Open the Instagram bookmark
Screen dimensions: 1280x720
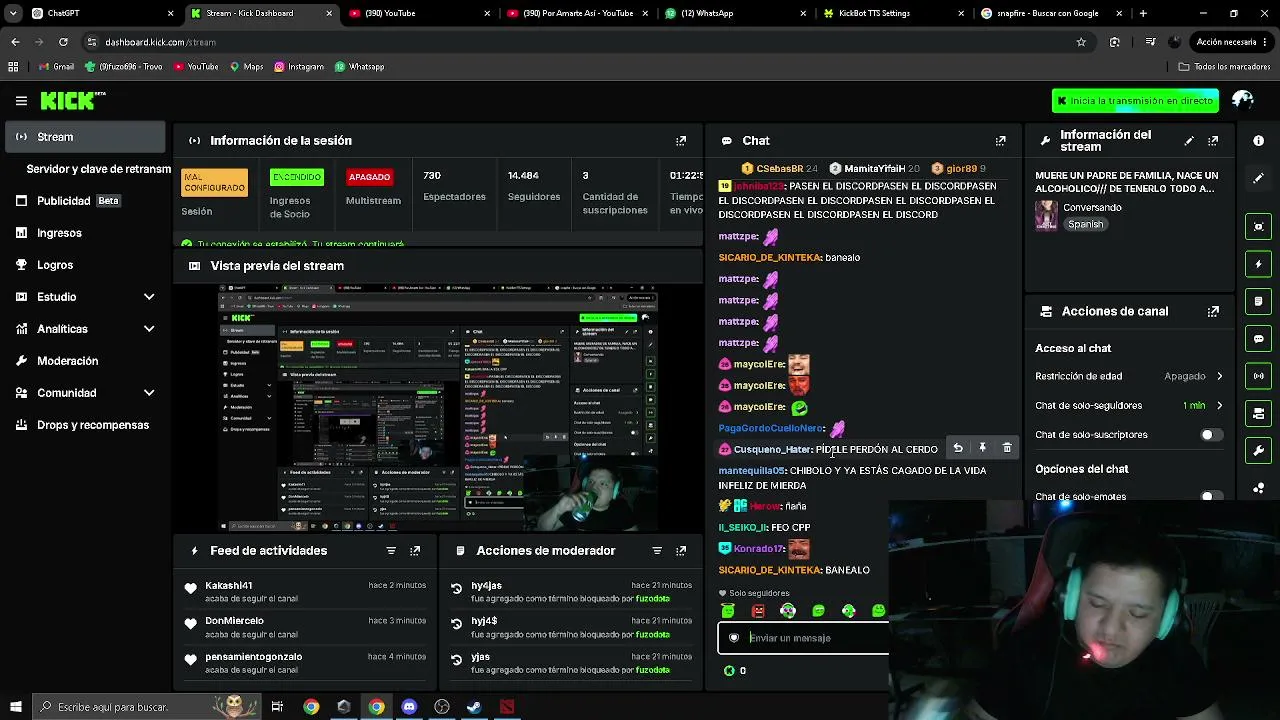coord(297,67)
